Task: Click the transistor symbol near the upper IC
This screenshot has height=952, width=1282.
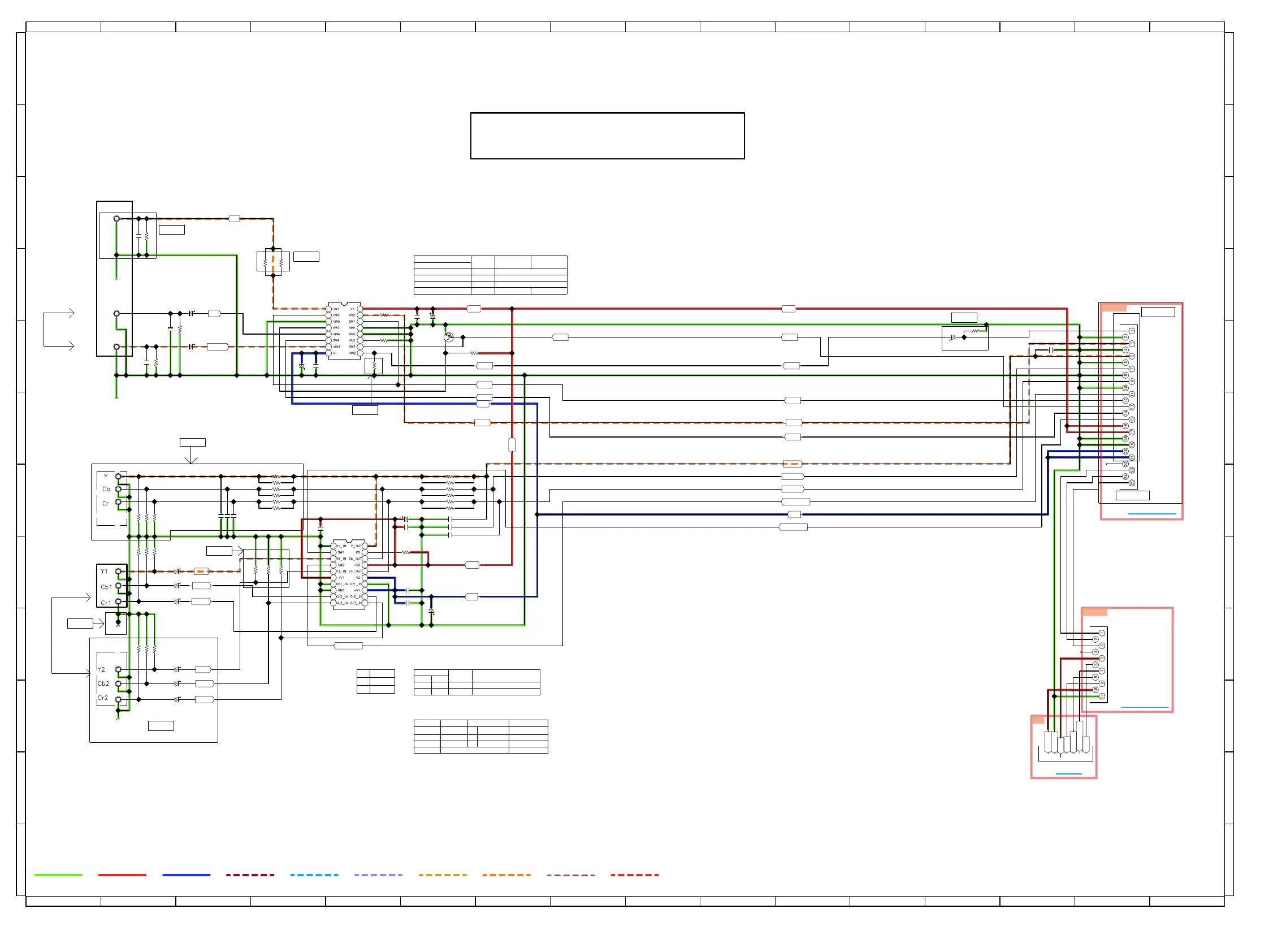Action: tap(449, 337)
